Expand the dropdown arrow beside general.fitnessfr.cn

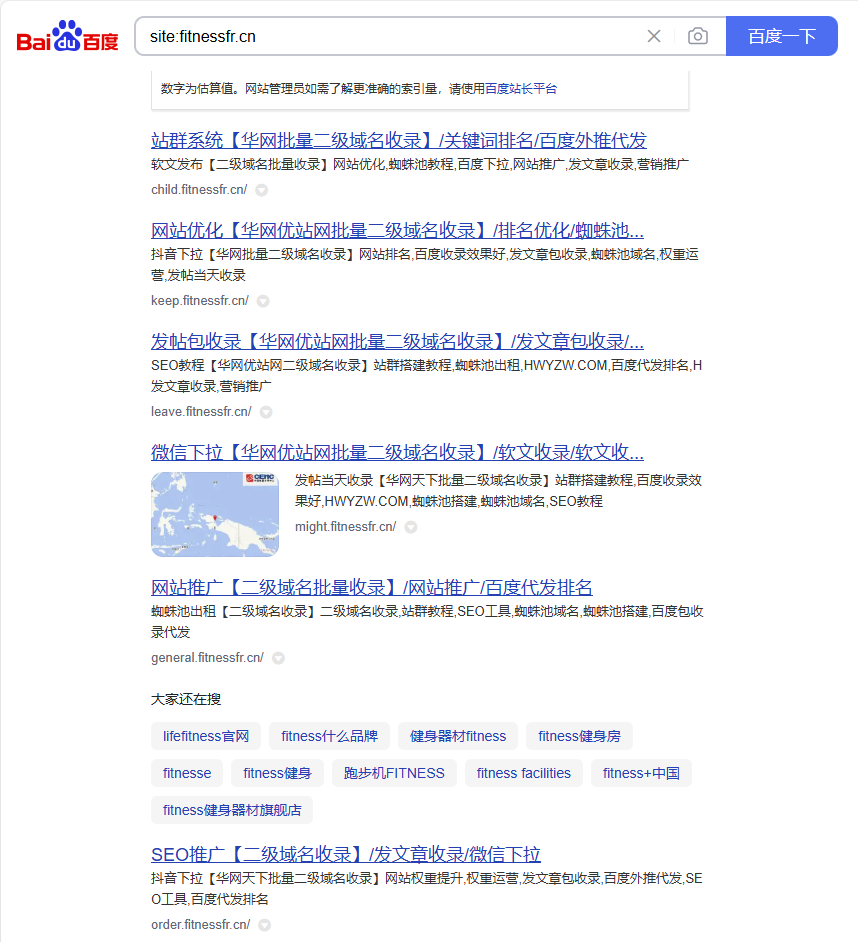tap(278, 658)
